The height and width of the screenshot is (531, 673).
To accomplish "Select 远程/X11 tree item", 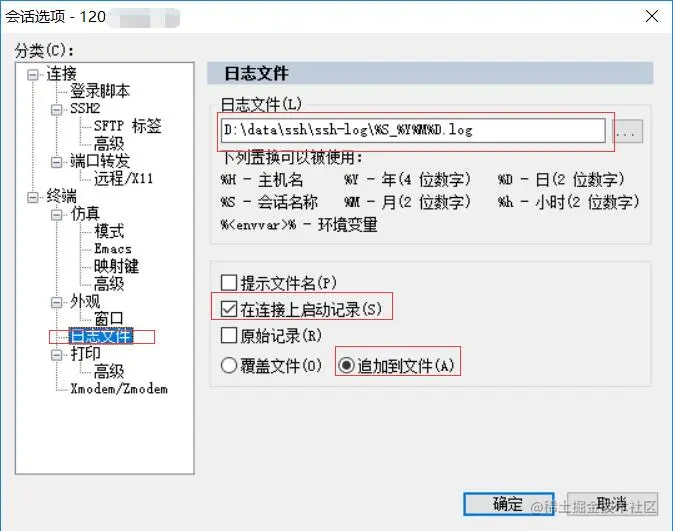I will click(124, 178).
